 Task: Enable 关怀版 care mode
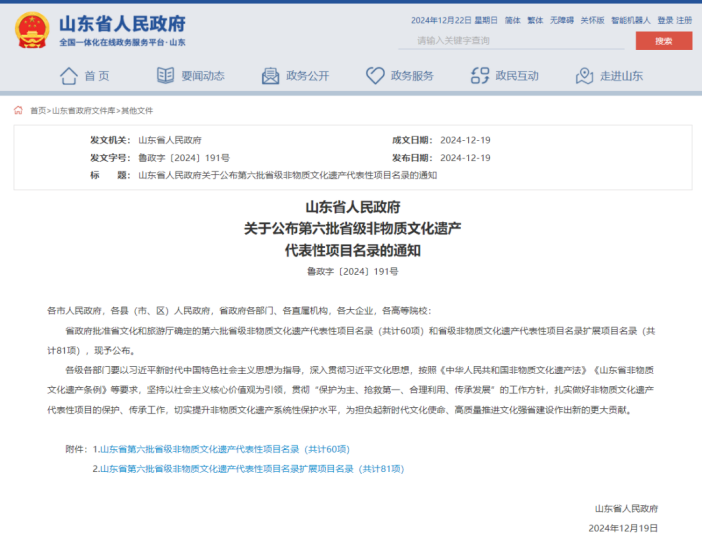tap(593, 20)
